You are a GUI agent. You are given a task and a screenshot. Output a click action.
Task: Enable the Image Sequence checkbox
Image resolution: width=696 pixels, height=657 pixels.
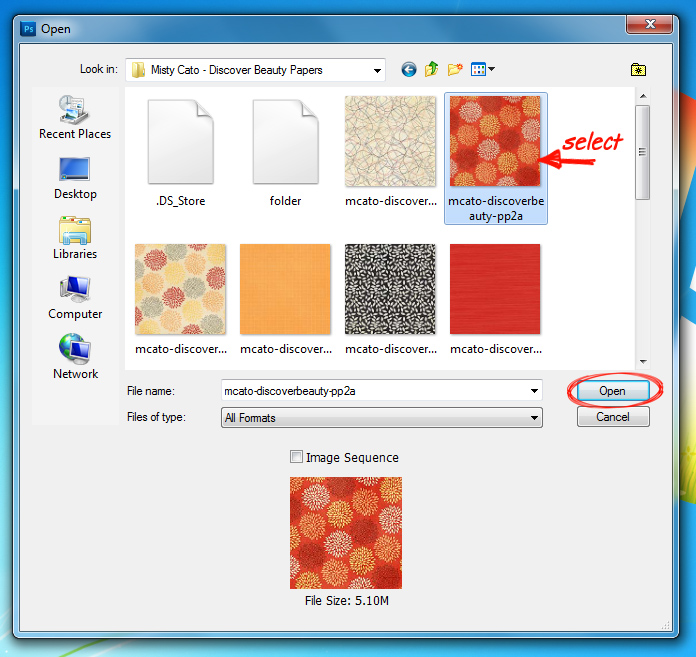[296, 456]
